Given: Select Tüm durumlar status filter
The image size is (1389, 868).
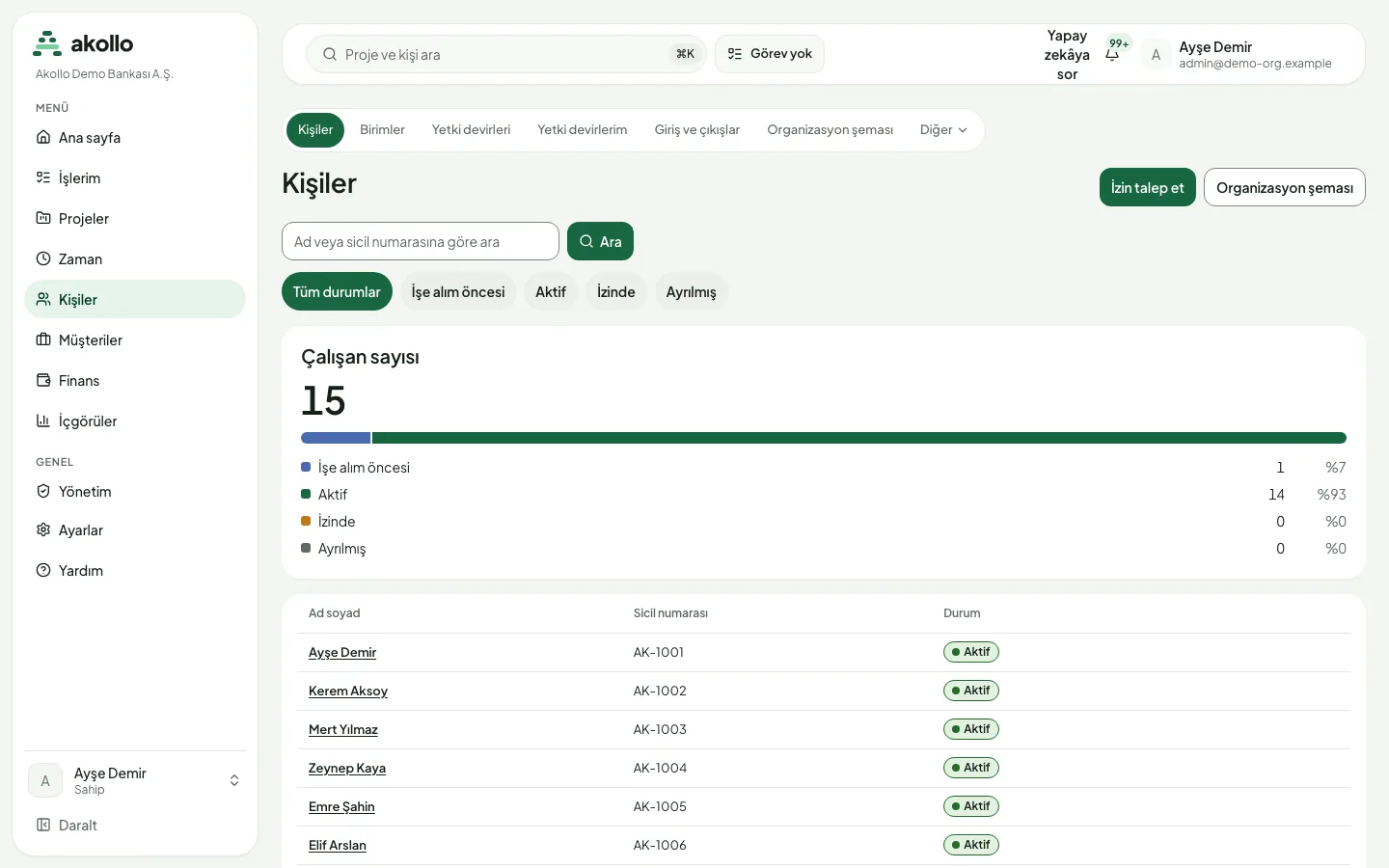Looking at the screenshot, I should (x=337, y=291).
